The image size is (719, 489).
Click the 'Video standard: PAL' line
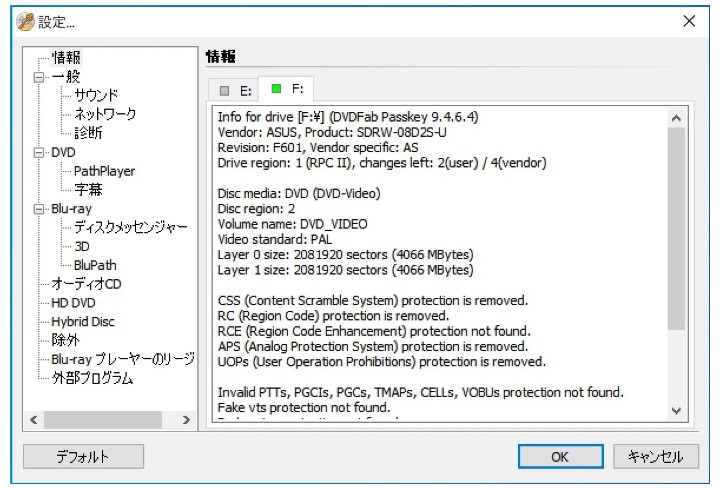274,239
